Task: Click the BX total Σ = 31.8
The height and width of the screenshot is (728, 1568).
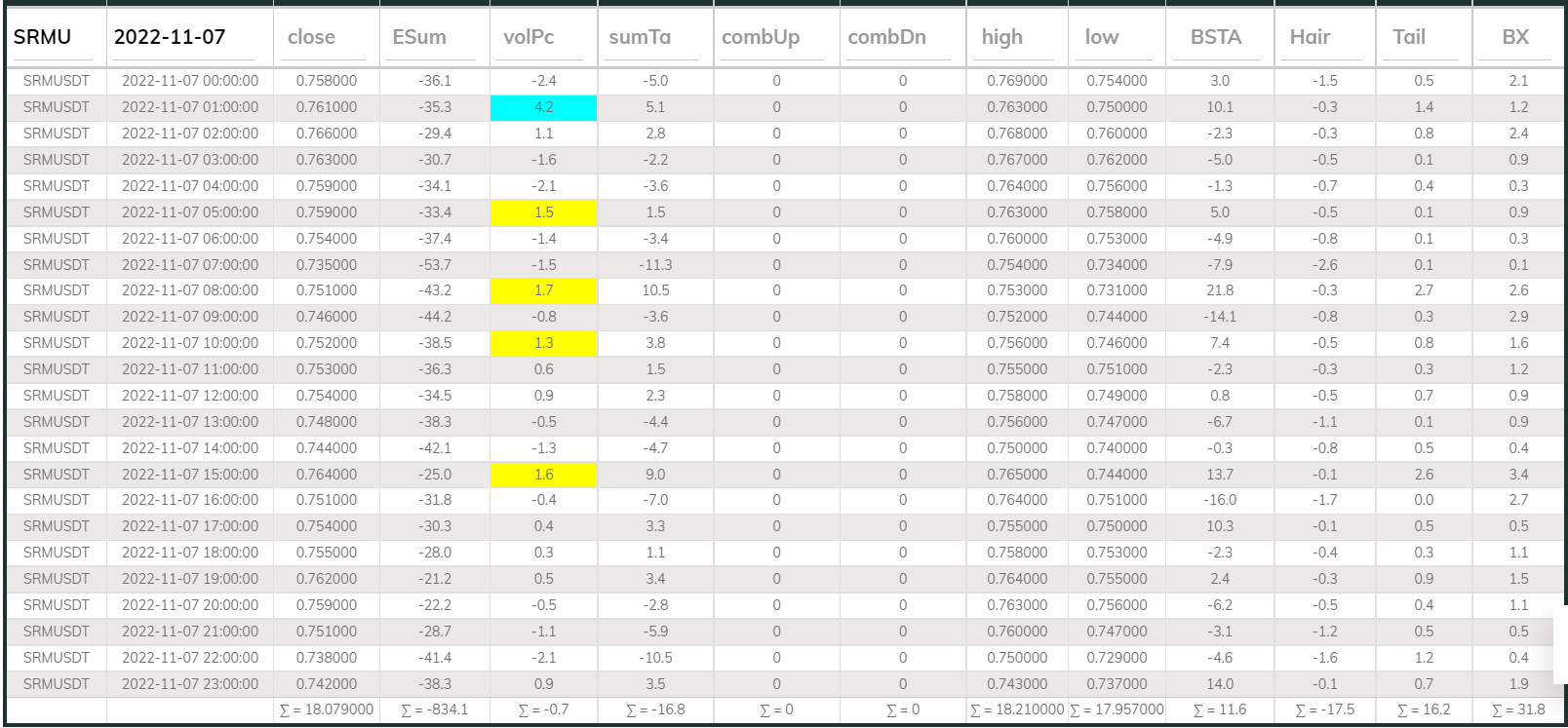Action: click(x=1518, y=709)
